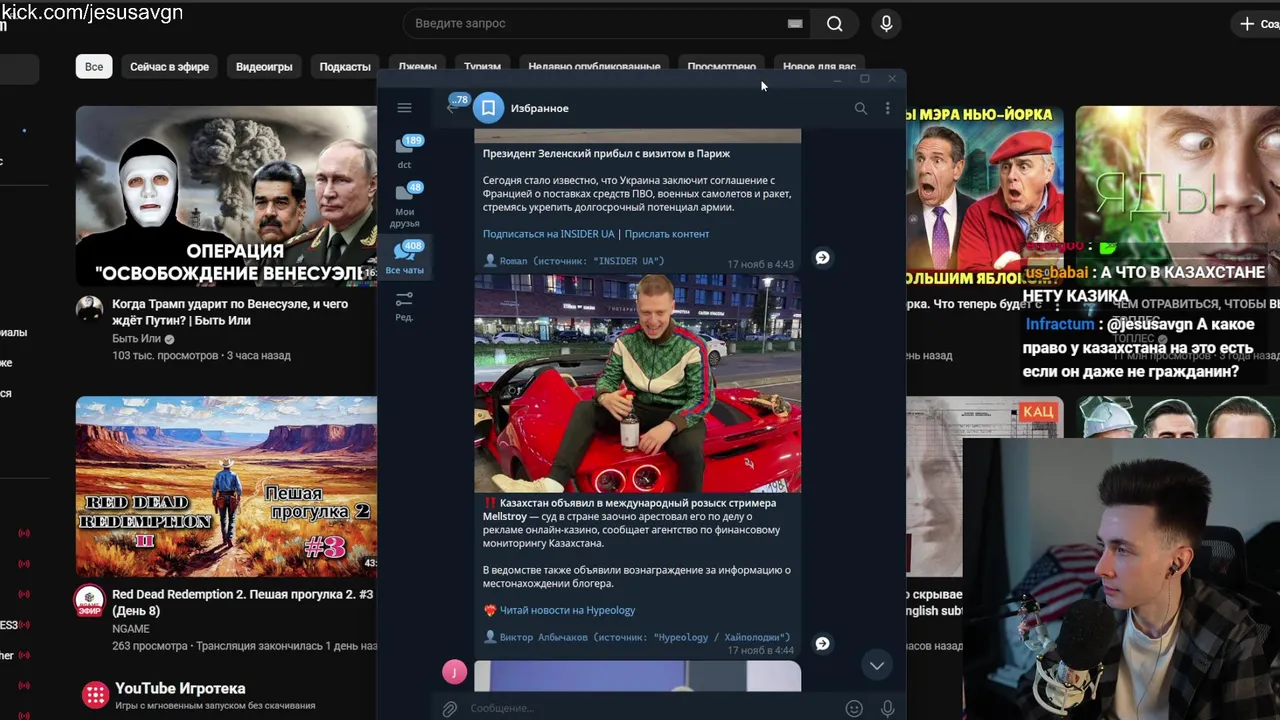Image resolution: width=1280 pixels, height=720 pixels.
Task: Select the Подкасты filter chip
Action: click(x=345, y=67)
